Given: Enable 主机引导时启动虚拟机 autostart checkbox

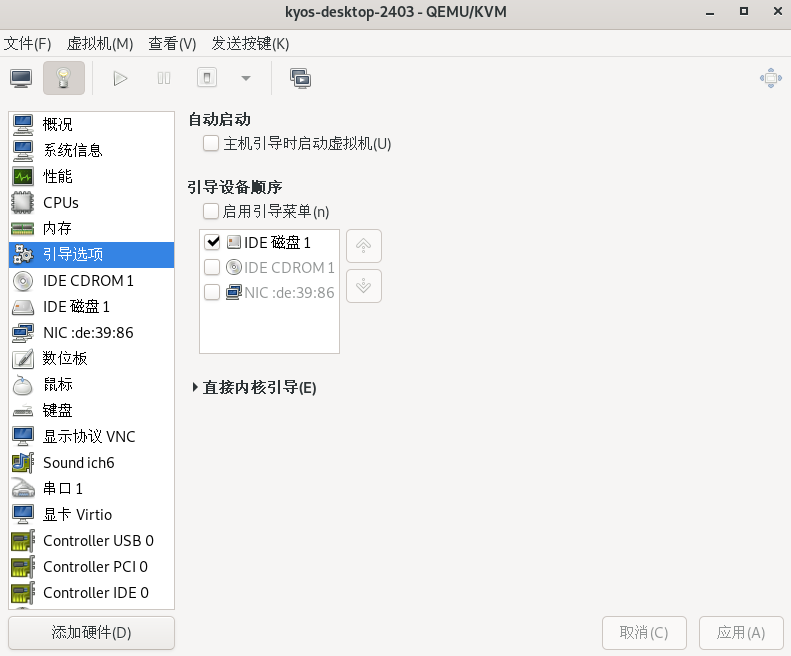Looking at the screenshot, I should (211, 143).
